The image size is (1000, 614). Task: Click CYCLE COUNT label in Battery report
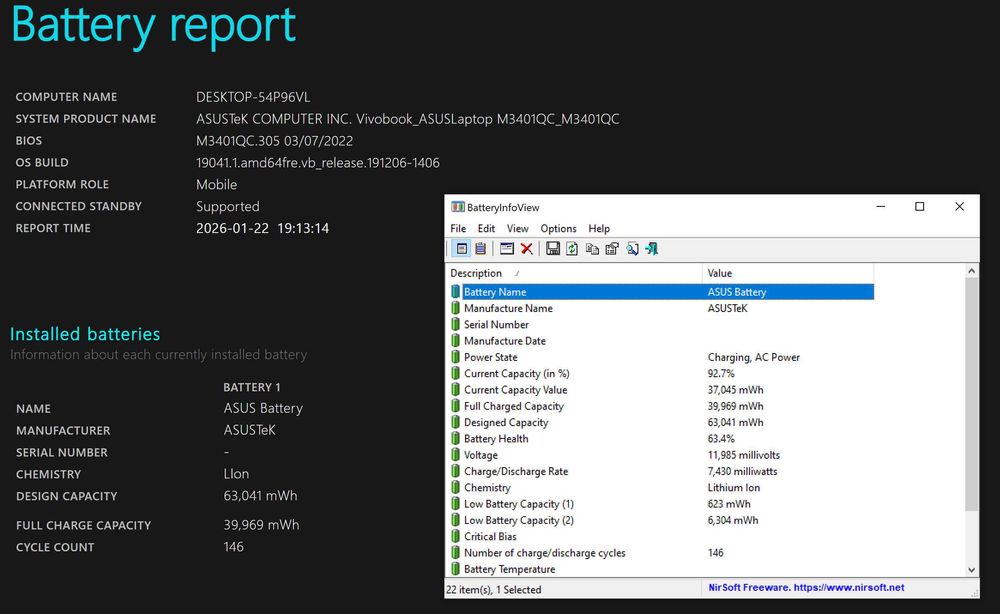tap(55, 547)
